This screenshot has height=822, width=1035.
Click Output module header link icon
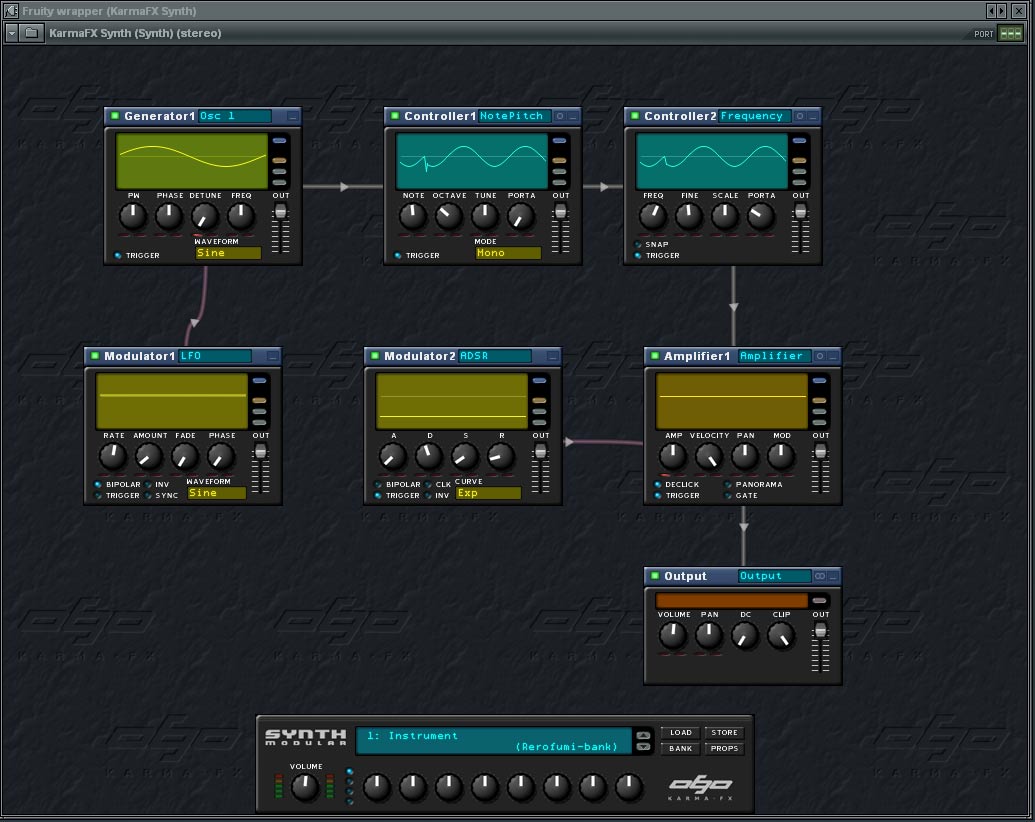819,576
